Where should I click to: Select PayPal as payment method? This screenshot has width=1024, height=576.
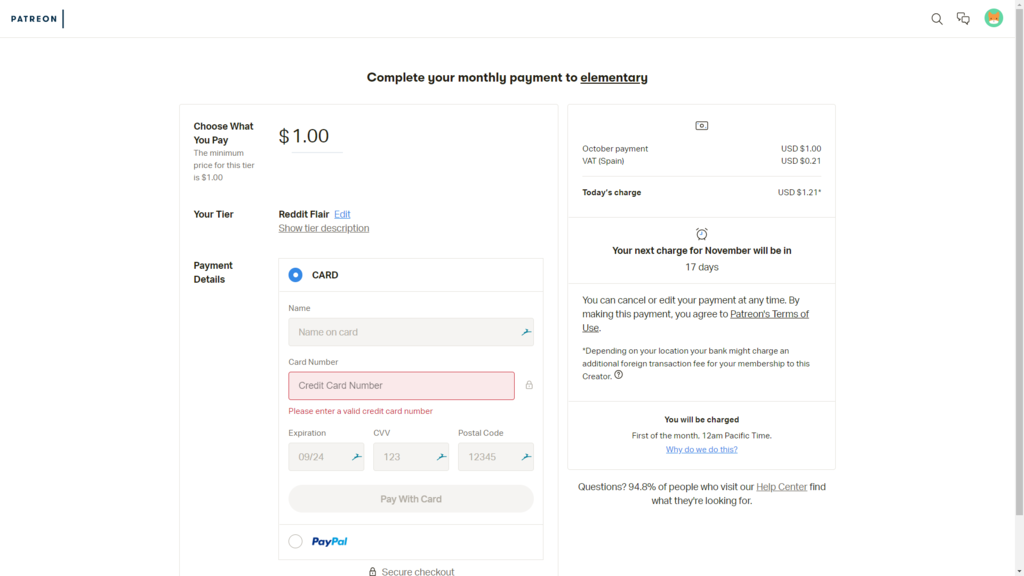[x=295, y=540]
